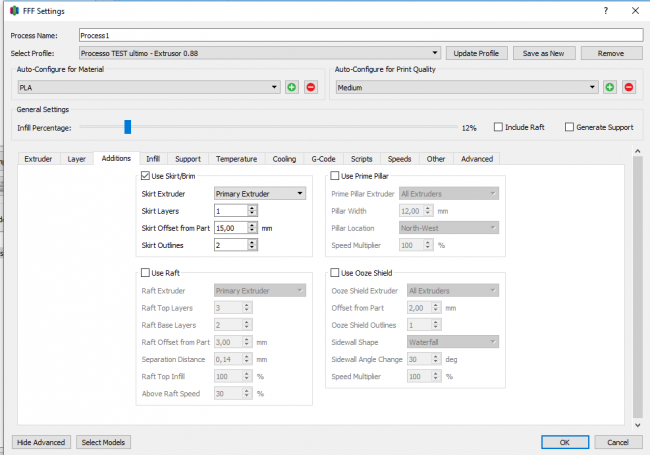Enable Use Prime Pillar checkbox
Image resolution: width=650 pixels, height=455 pixels.
click(335, 176)
